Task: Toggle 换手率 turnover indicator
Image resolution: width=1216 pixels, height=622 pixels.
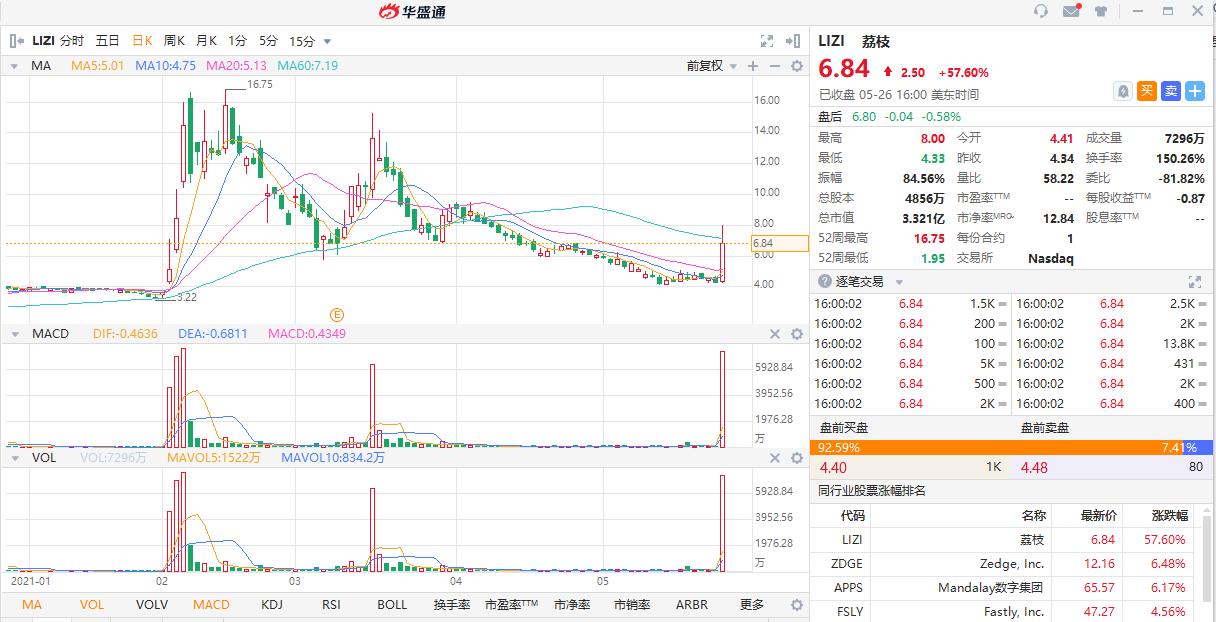Action: [452, 605]
